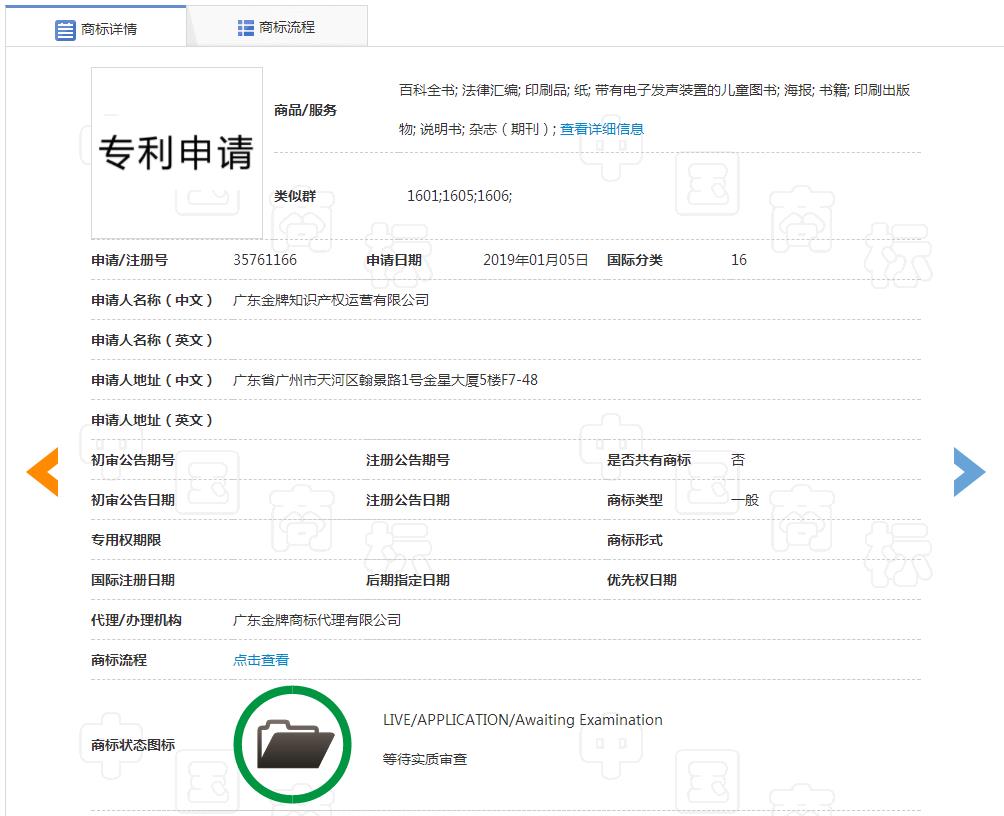Open the 专利申请 trademark image
The width and height of the screenshot is (1004, 816).
click(x=177, y=152)
